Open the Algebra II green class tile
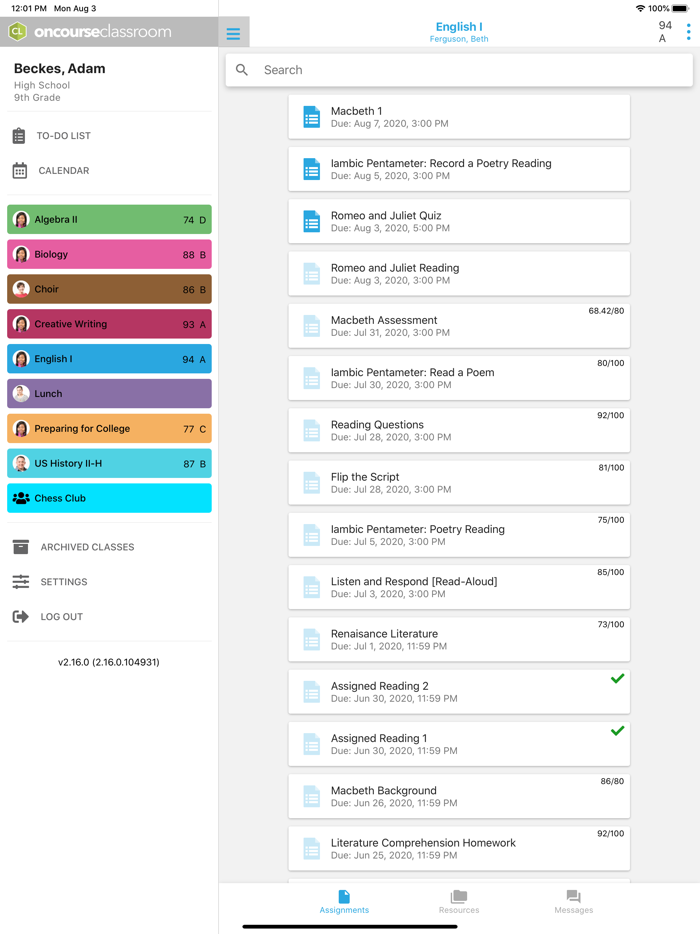Screen dimensions: 700x934 click(109, 220)
